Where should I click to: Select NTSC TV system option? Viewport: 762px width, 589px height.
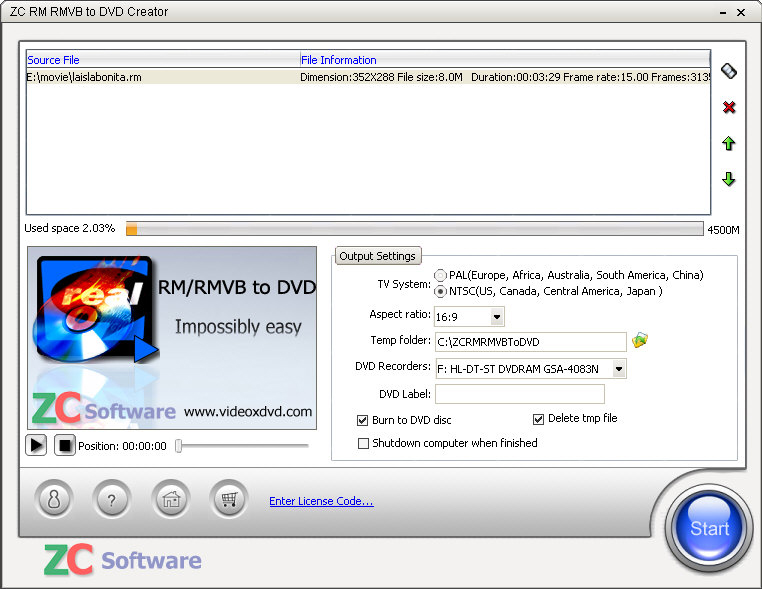click(x=441, y=291)
